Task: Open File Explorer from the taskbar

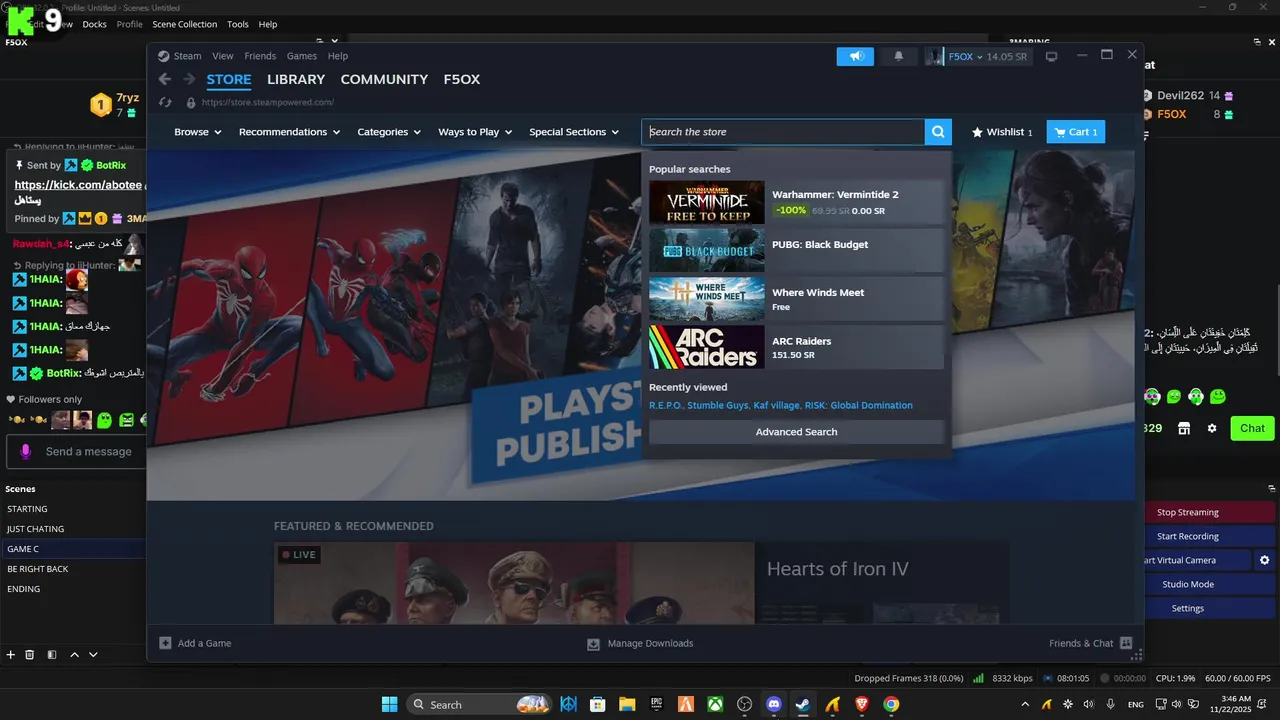Action: pos(627,704)
